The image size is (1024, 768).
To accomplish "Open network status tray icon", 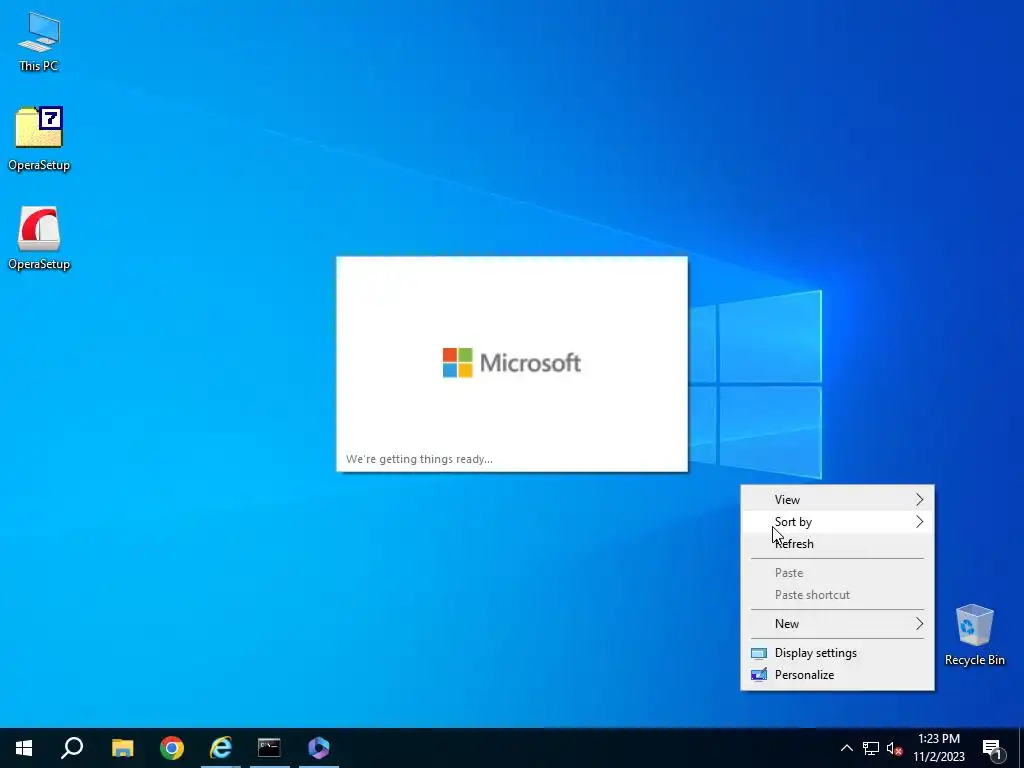I will pyautogui.click(x=871, y=748).
